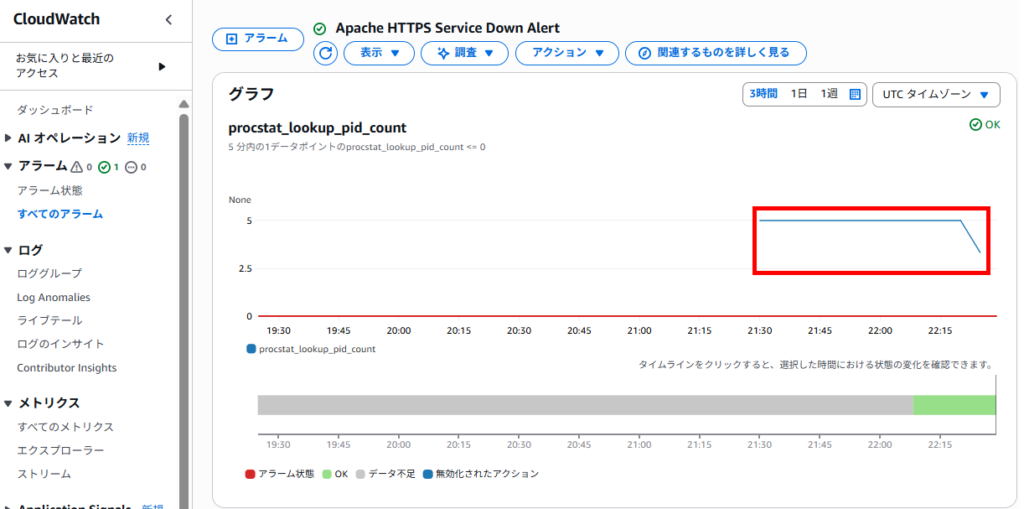Open エクスプローラー in the sidebar
The width and height of the screenshot is (1024, 509).
point(60,450)
